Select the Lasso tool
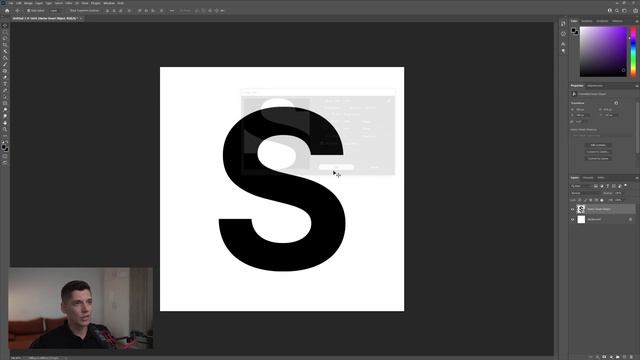 coord(5,38)
